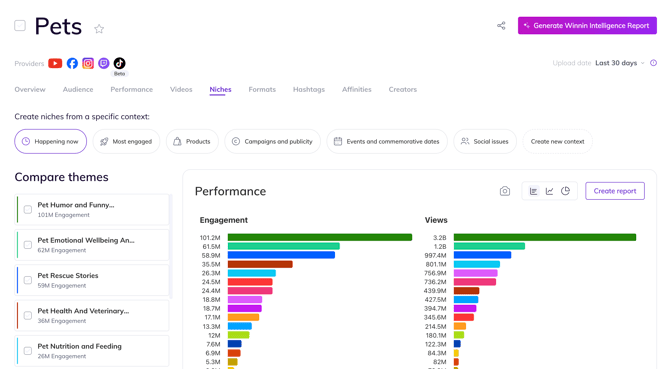Favorite Pets with the star icon
The height and width of the screenshot is (369, 670).
(99, 29)
